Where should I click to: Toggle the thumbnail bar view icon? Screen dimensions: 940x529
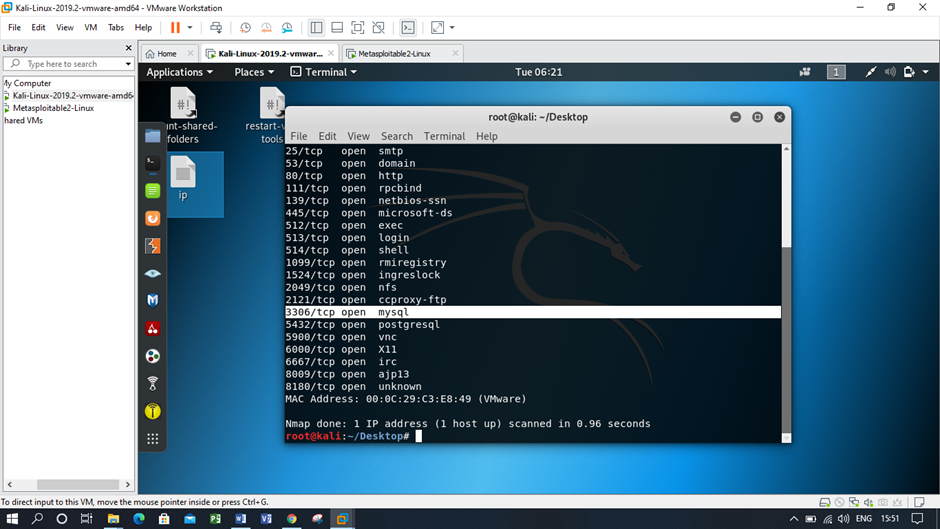(337, 28)
